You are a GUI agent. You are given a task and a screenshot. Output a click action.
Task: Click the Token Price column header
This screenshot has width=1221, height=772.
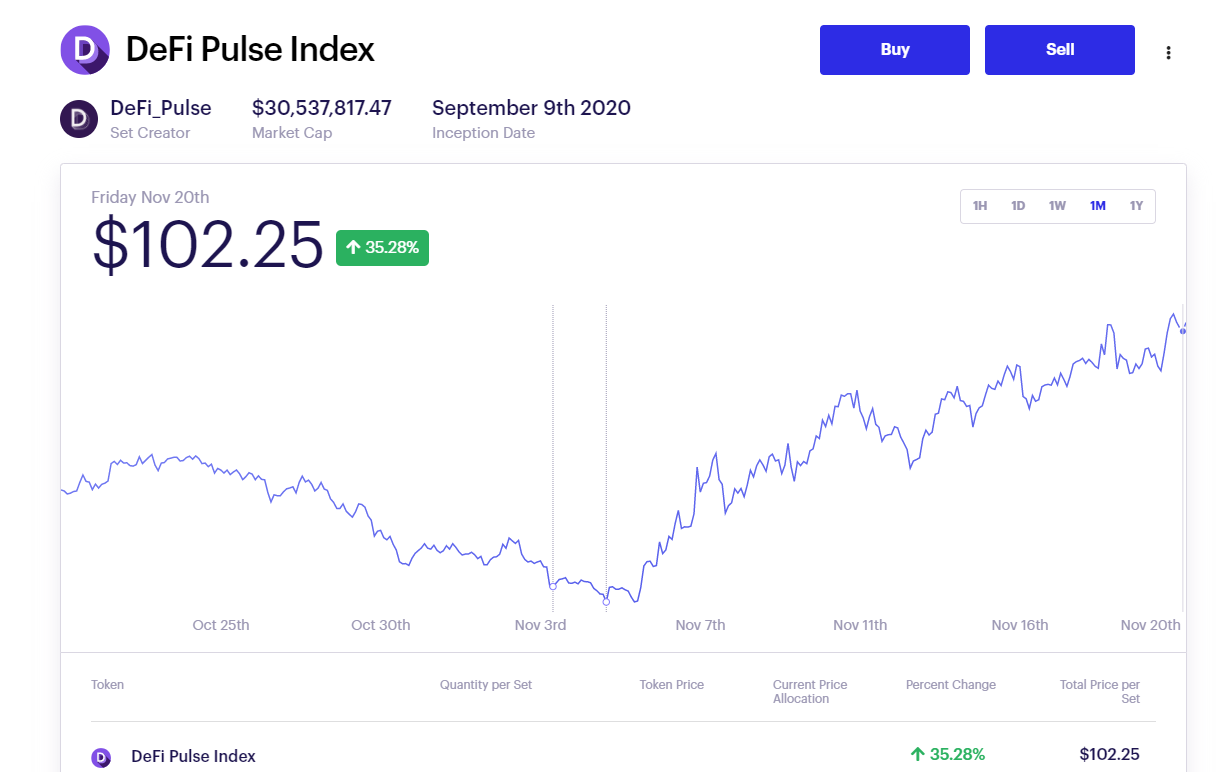[672, 685]
